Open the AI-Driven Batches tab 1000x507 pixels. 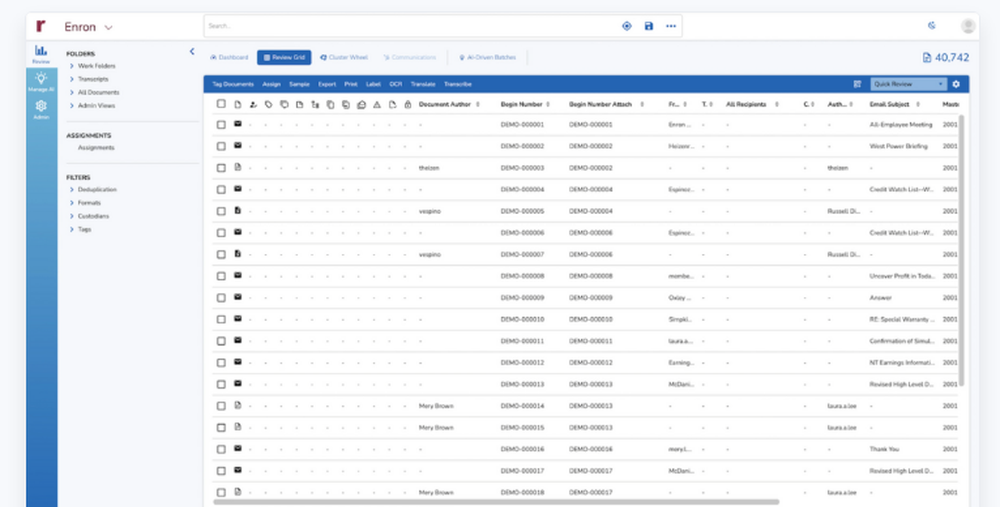[488, 57]
